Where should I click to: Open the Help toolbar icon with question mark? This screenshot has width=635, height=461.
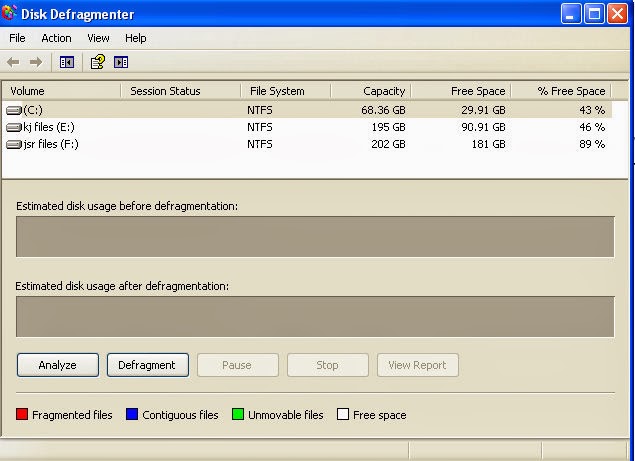[x=98, y=62]
